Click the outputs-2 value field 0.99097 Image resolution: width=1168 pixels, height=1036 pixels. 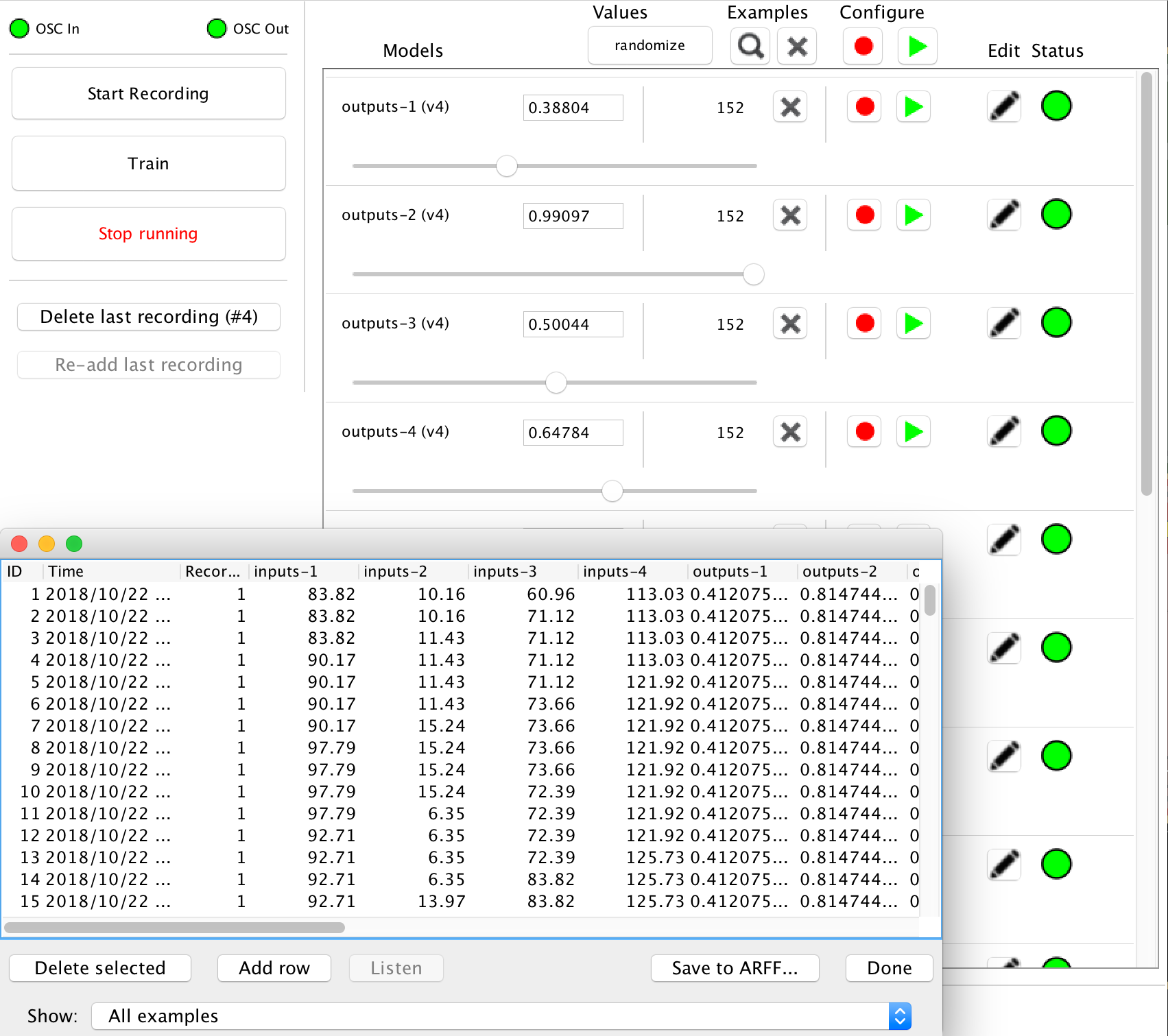click(x=573, y=216)
